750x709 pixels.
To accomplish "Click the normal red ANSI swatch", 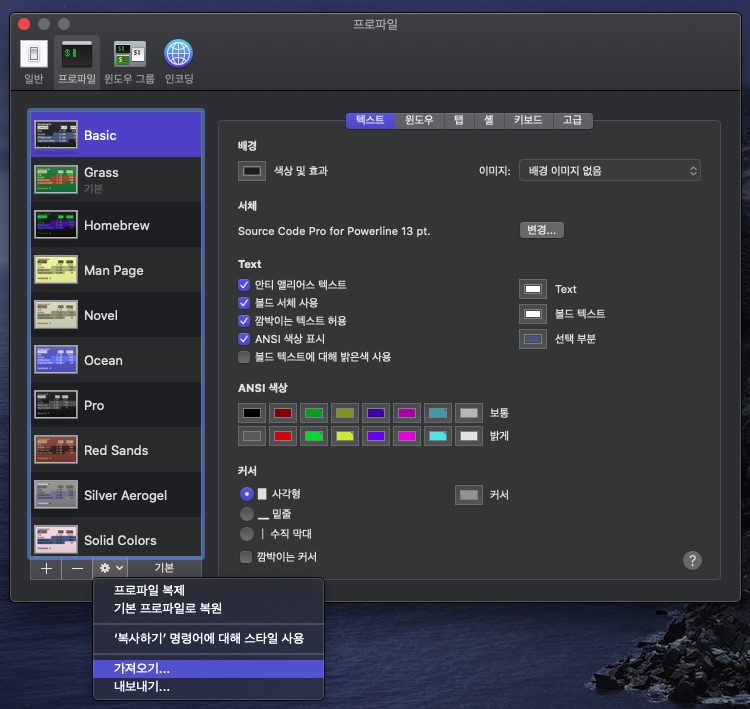I will (283, 413).
